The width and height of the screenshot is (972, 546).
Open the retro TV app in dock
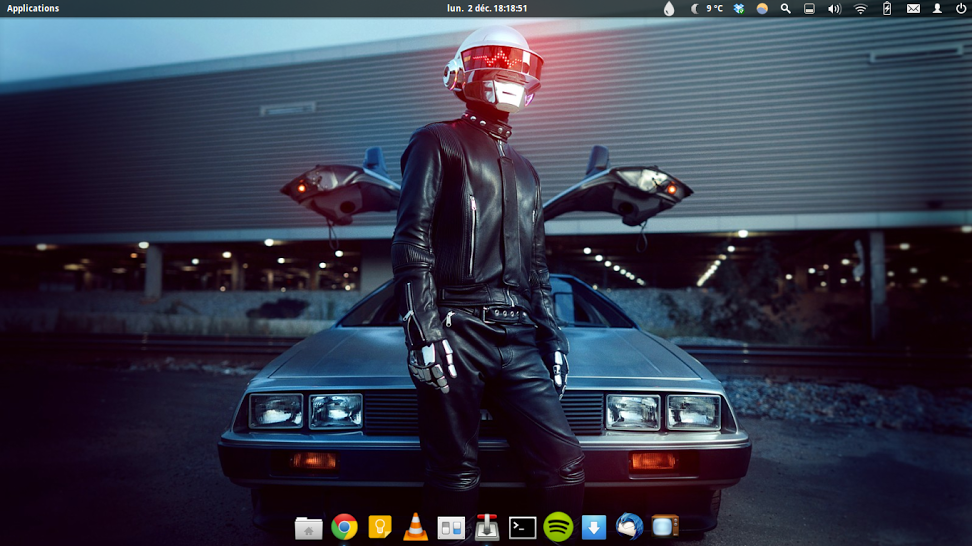coord(665,526)
